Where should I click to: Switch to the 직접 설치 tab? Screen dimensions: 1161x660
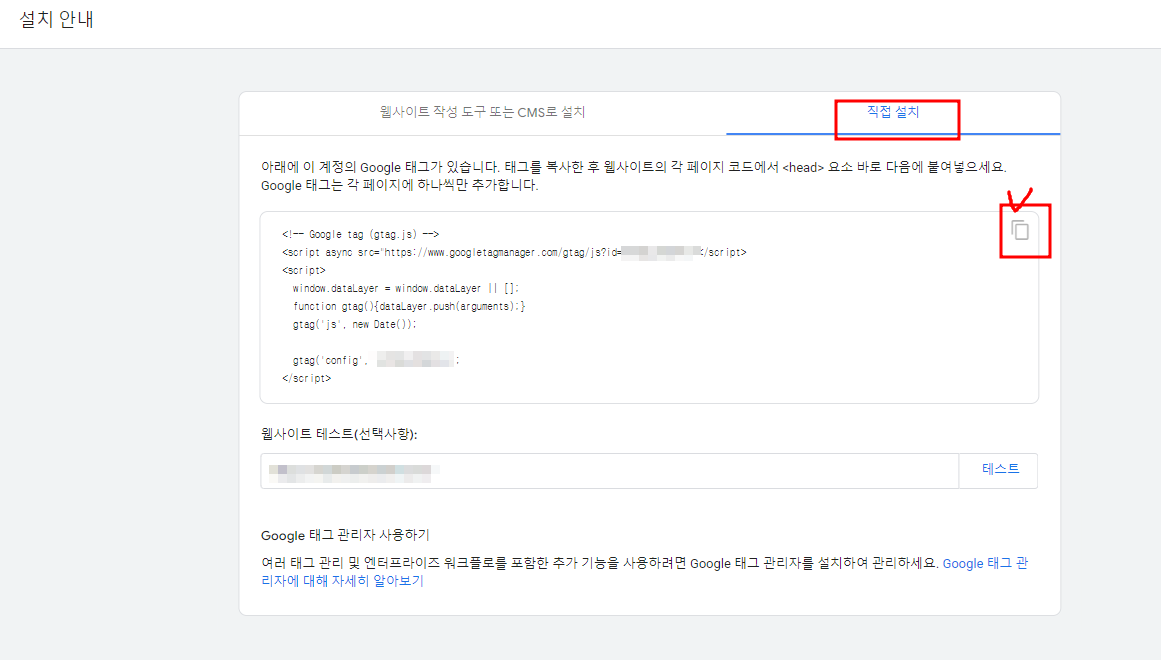point(897,112)
